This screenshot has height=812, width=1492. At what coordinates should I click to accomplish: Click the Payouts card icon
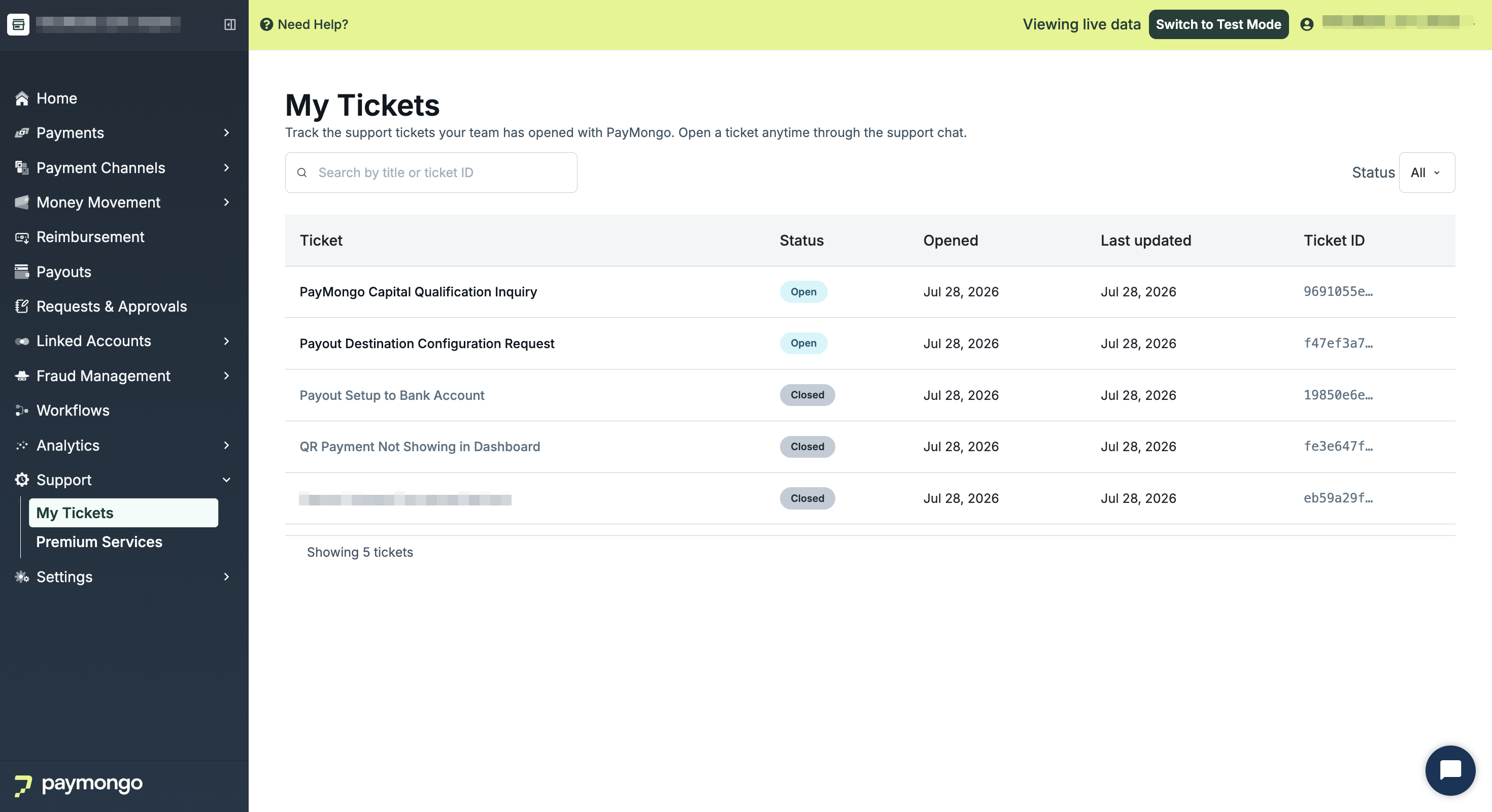tap(22, 272)
